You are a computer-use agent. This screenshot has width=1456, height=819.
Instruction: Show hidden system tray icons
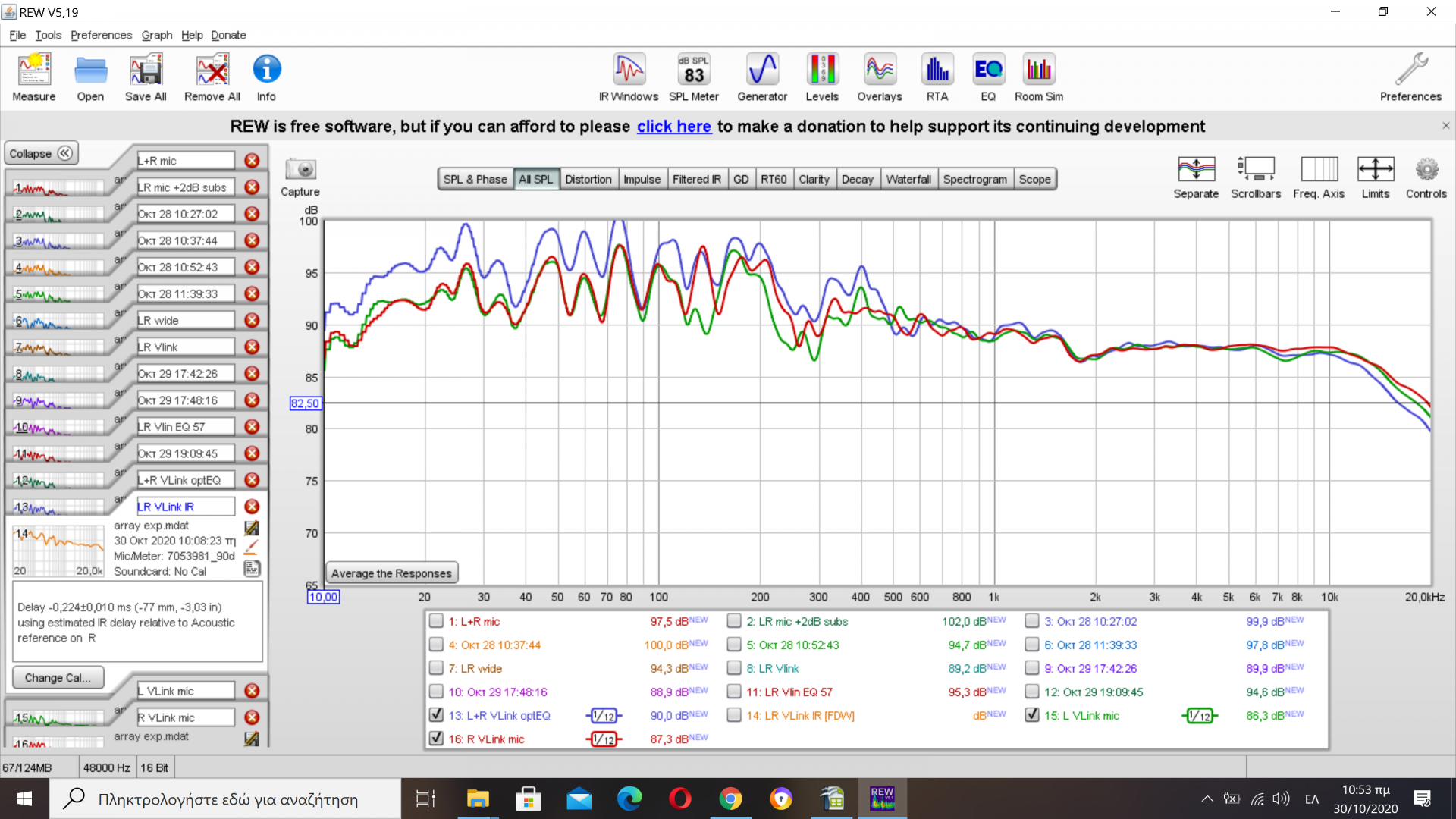click(1207, 799)
